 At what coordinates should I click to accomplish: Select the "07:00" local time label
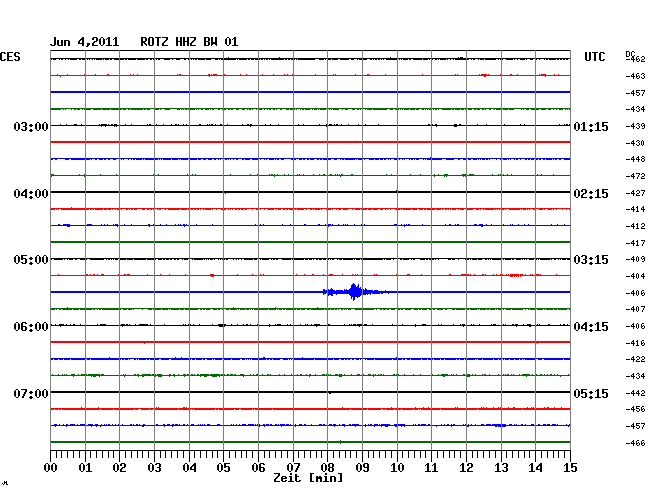click(31, 393)
